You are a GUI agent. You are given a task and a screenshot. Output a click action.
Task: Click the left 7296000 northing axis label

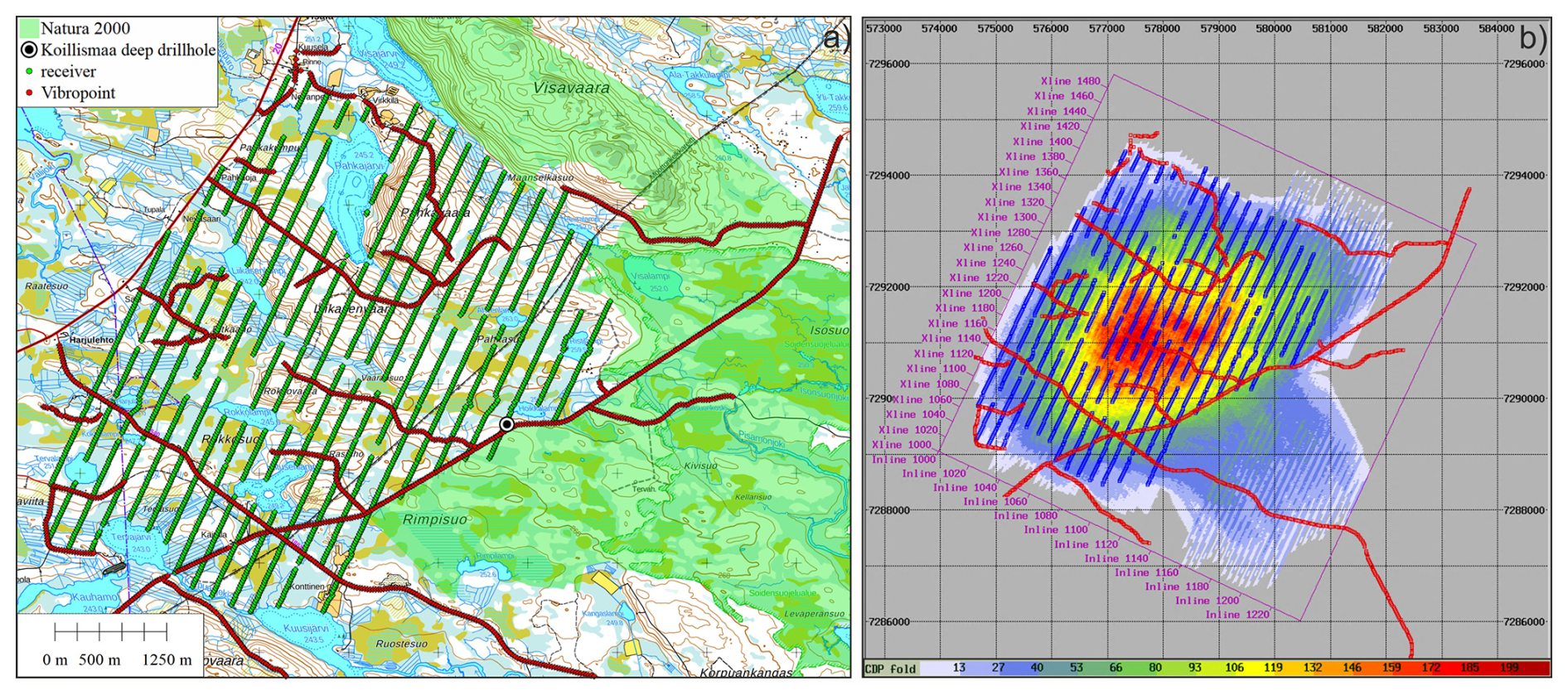888,64
